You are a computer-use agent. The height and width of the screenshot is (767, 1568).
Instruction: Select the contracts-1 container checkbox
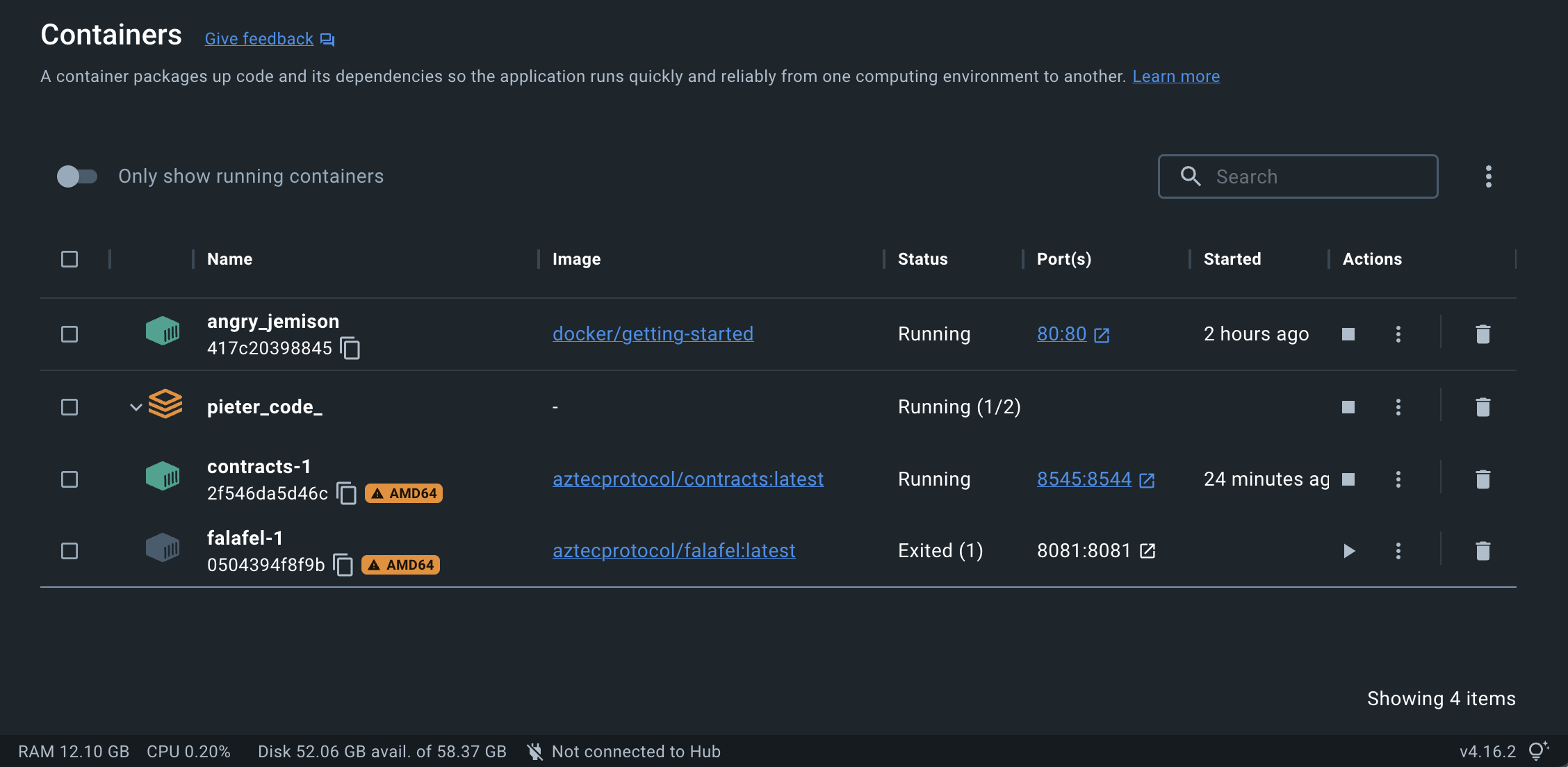pos(70,479)
